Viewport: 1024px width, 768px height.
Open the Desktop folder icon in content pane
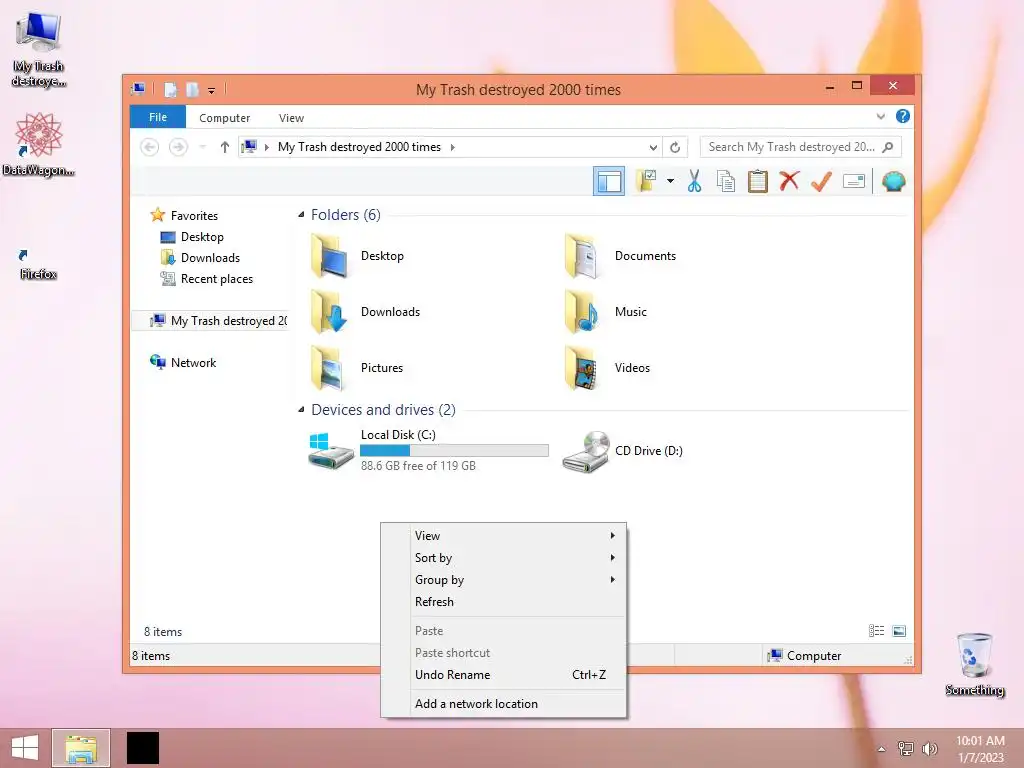[328, 256]
